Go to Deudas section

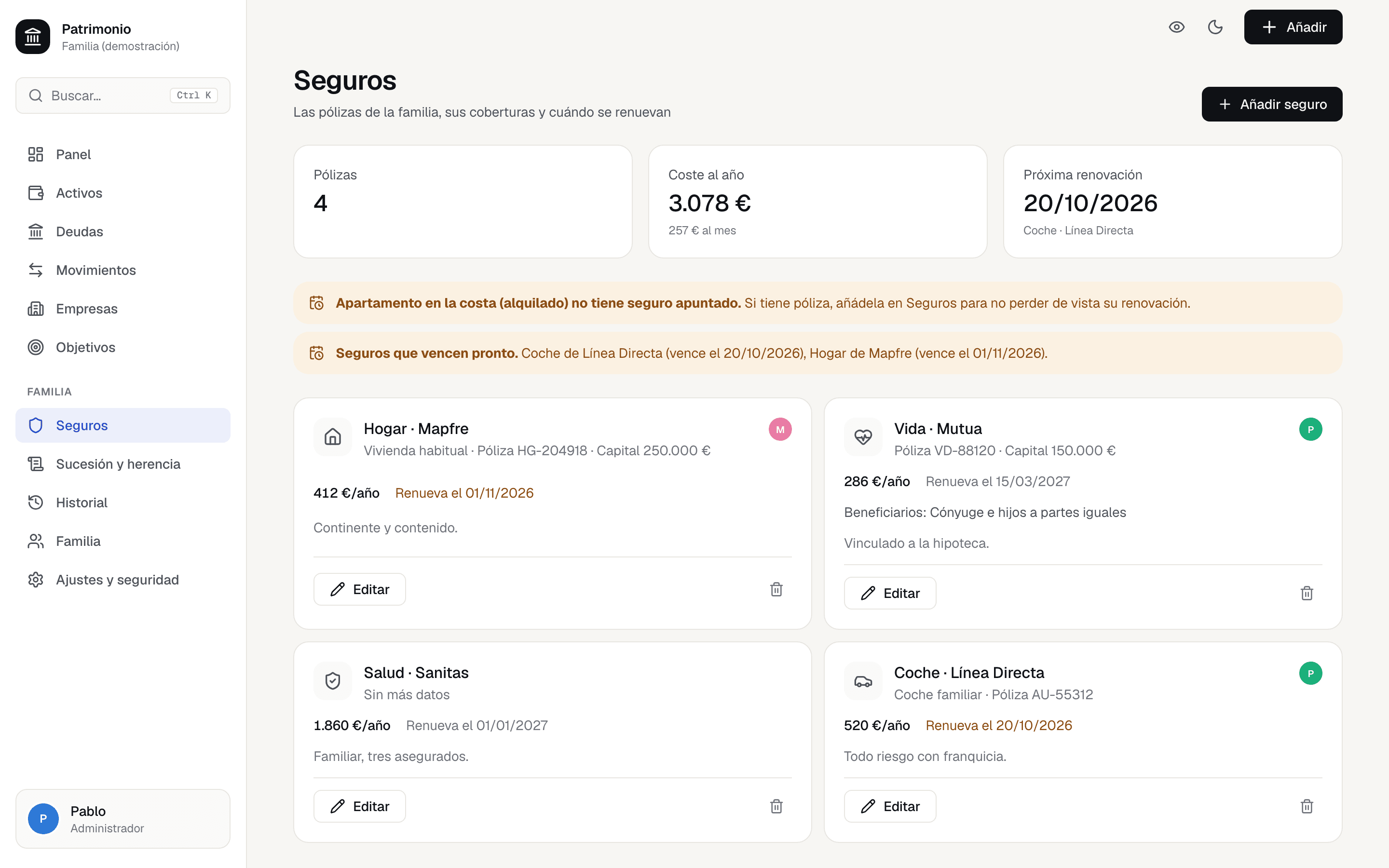click(x=123, y=231)
